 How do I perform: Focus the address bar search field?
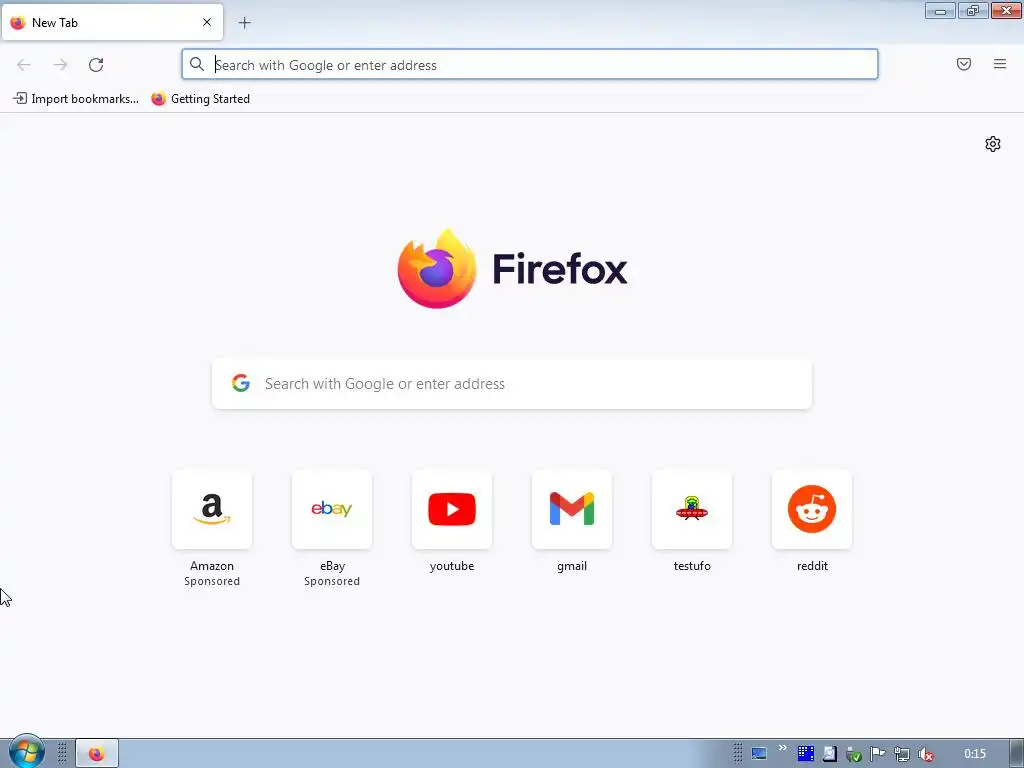point(530,65)
